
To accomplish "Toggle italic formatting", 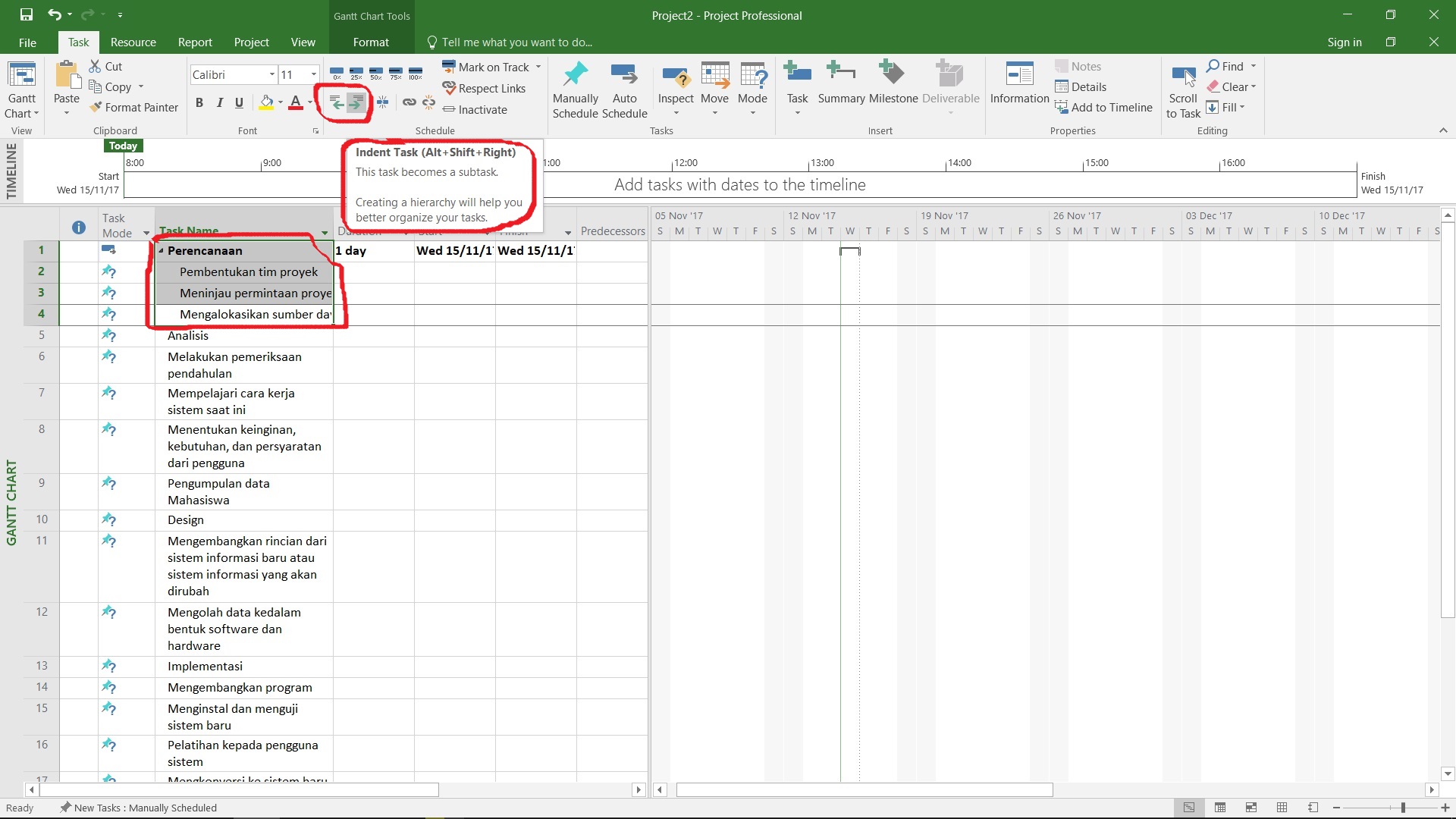I will coord(220,102).
